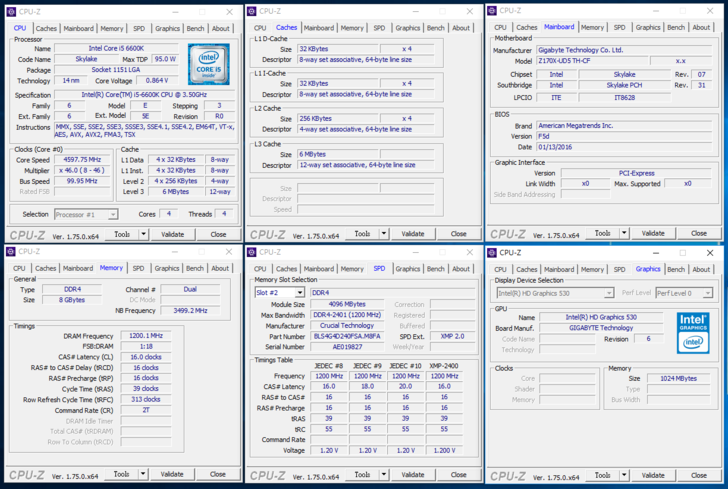
Task: Select the Mainboard tab in the Caches window
Action: coord(319,28)
